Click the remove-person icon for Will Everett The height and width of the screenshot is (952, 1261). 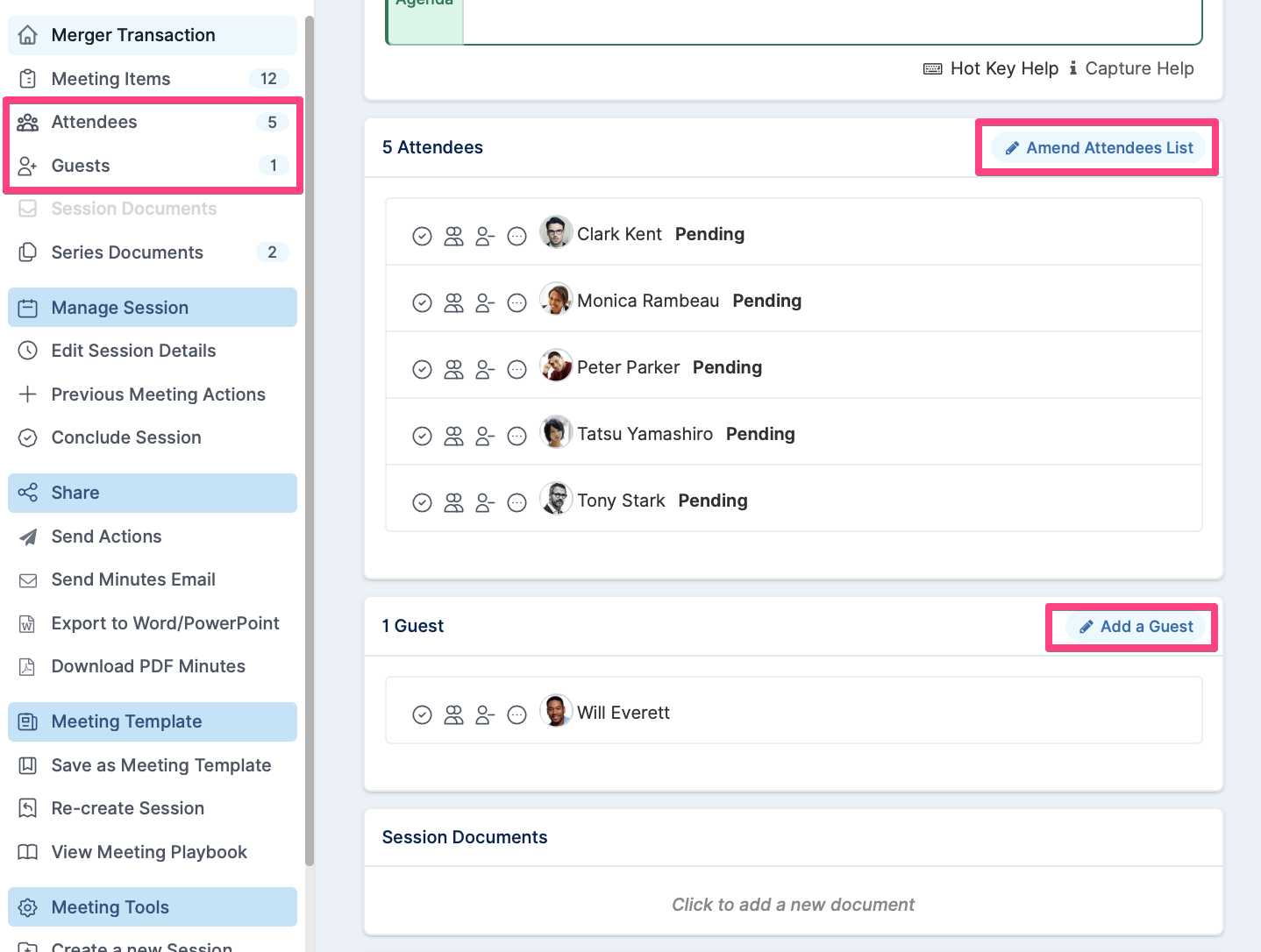485,714
